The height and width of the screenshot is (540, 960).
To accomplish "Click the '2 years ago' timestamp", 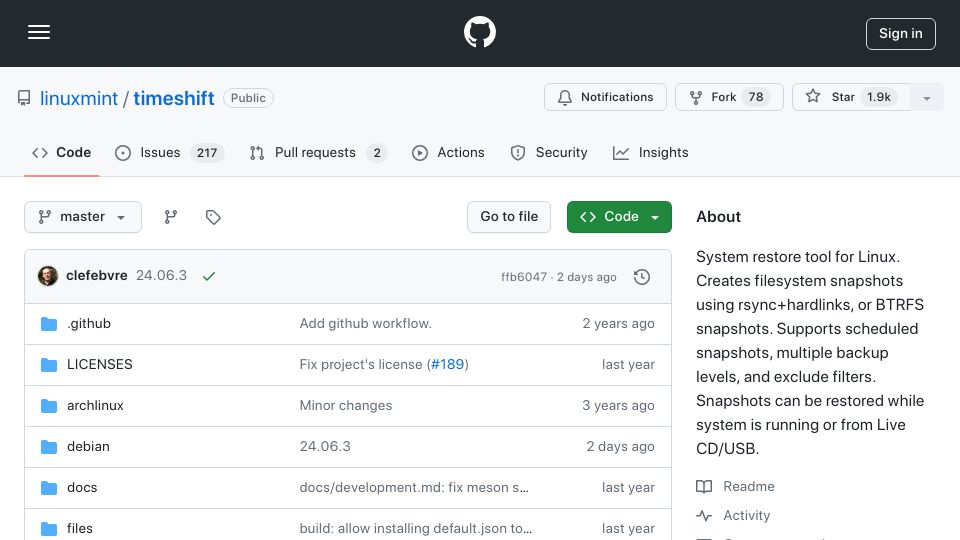I will click(x=618, y=323).
